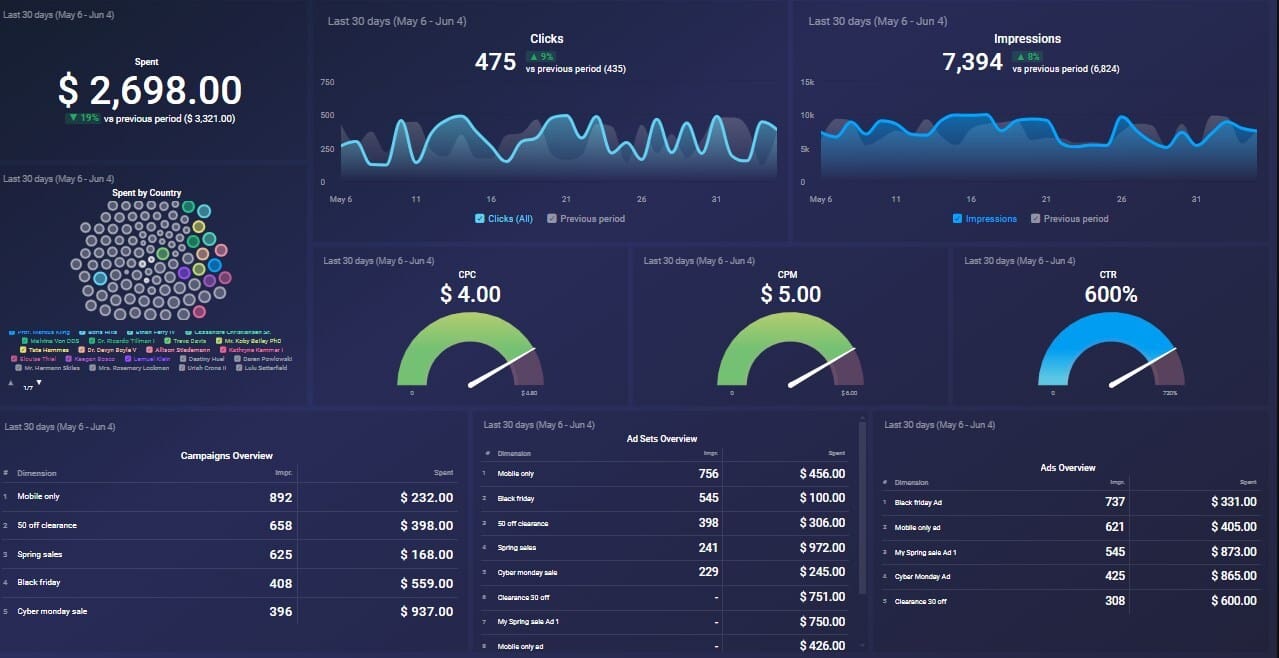Toggle Dr. Ricardo Tillman I in the legend
The height and width of the screenshot is (658, 1279).
click(92, 340)
